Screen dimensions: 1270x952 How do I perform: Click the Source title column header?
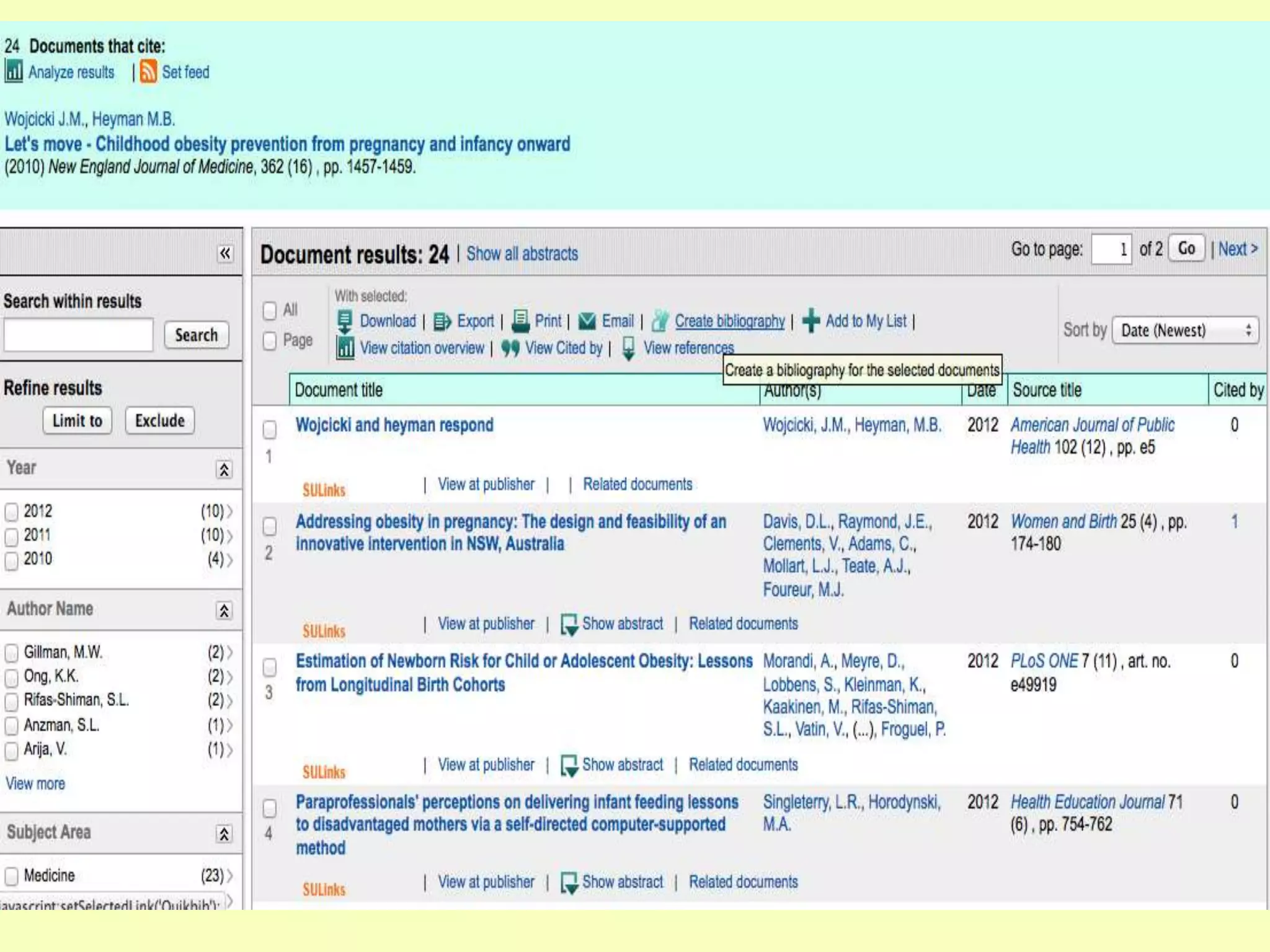coord(1047,390)
